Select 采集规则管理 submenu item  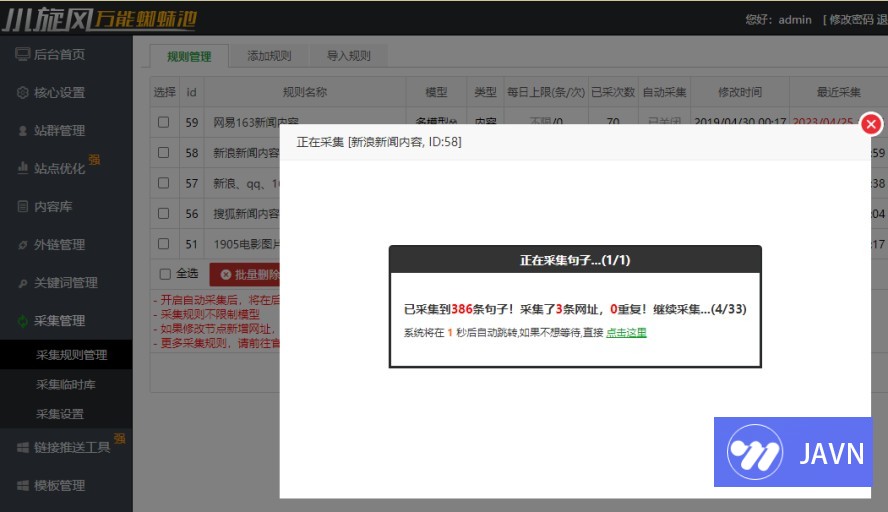pyautogui.click(x=71, y=355)
